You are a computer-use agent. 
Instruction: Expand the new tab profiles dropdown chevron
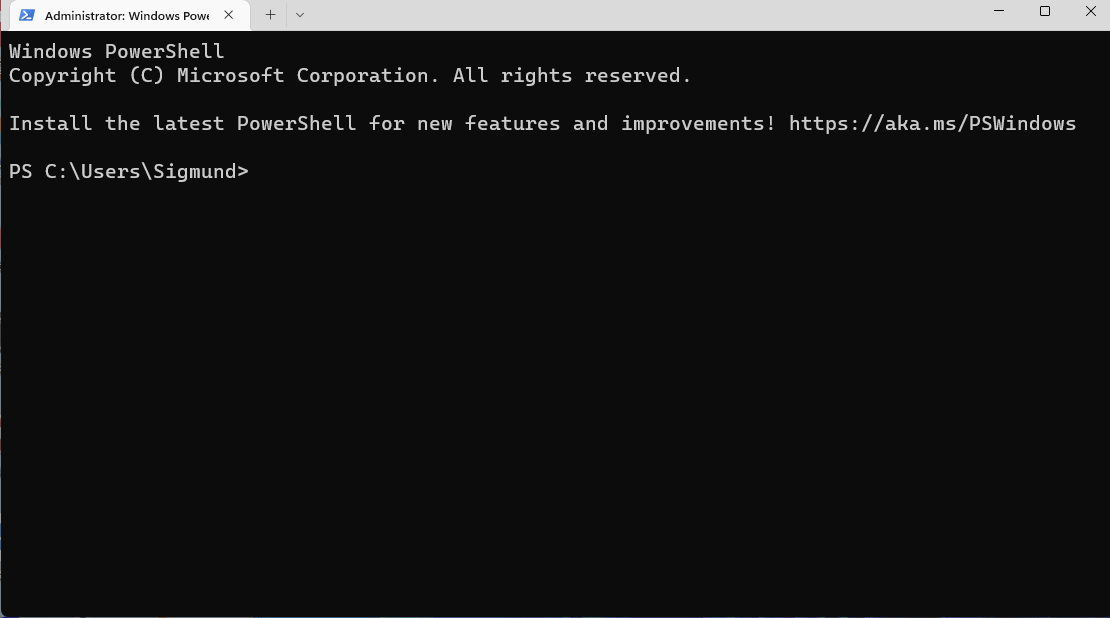(300, 15)
